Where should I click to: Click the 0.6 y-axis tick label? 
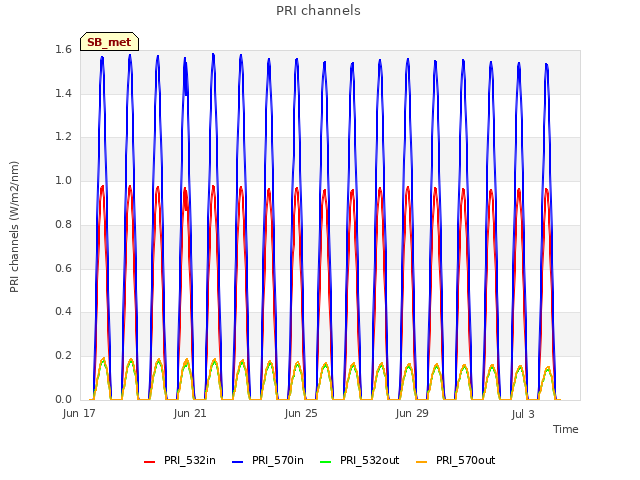tap(63, 268)
